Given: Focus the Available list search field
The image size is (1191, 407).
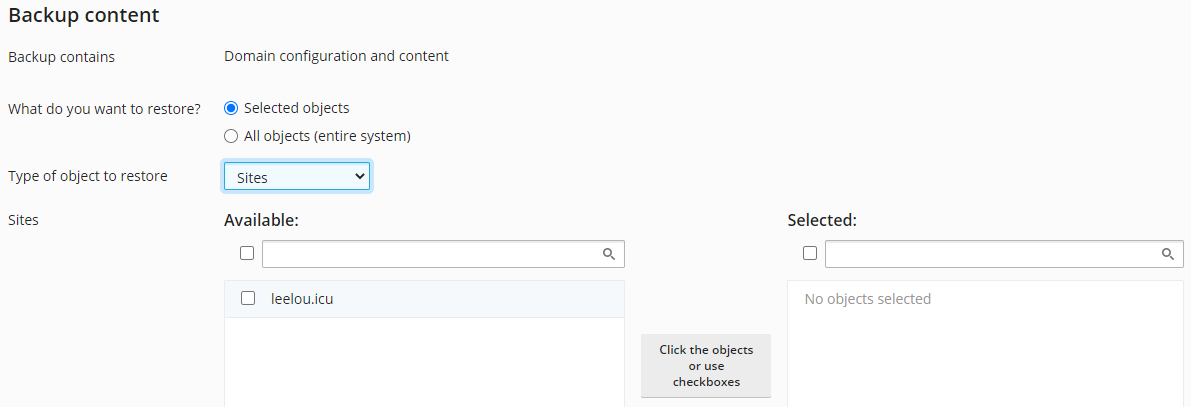Looking at the screenshot, I should coord(430,254).
